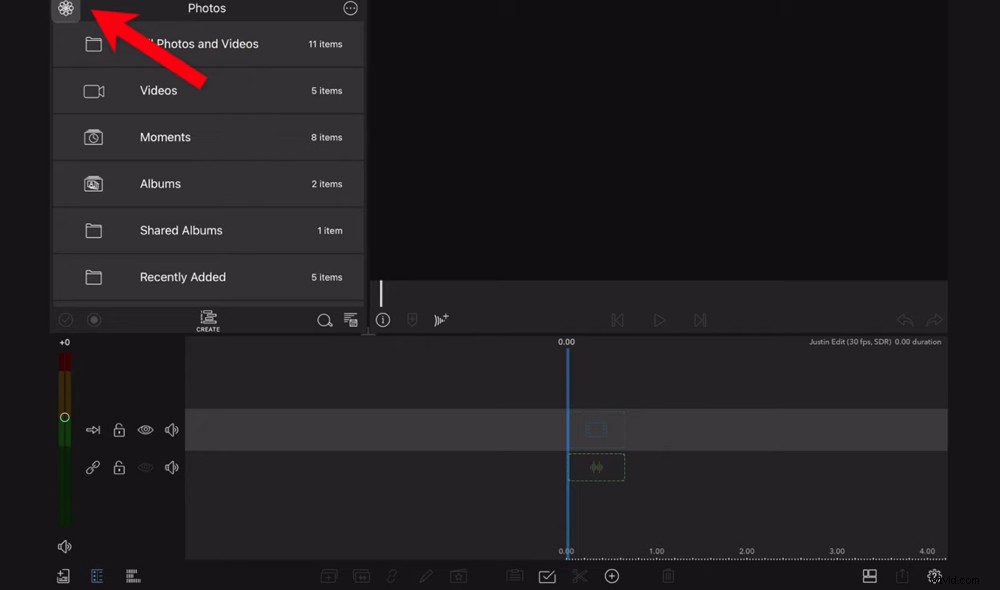Open the Photos options menu
Viewport: 1000px width, 590px height.
(x=349, y=8)
